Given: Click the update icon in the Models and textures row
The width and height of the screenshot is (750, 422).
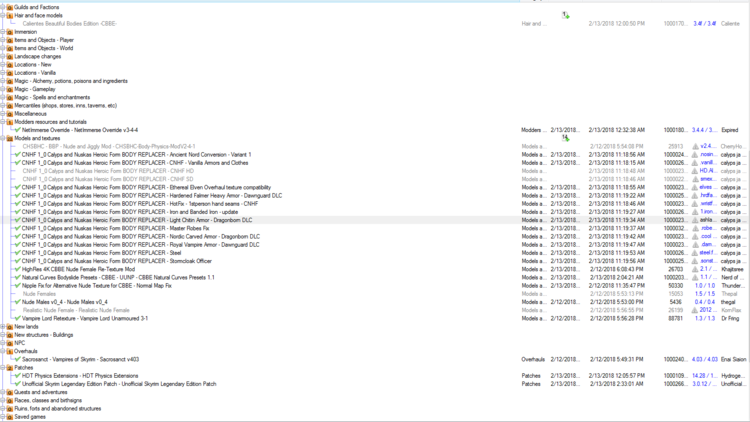Looking at the screenshot, I should (x=565, y=138).
